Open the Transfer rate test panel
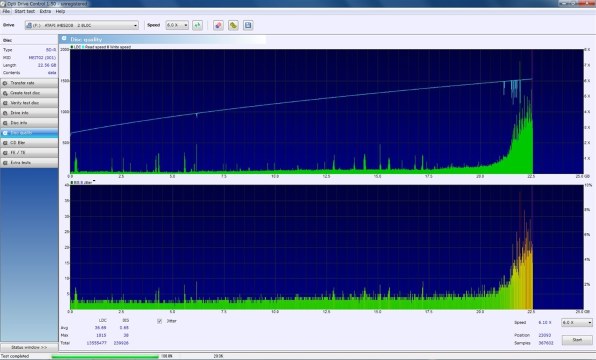The height and width of the screenshot is (360, 596). (29, 83)
